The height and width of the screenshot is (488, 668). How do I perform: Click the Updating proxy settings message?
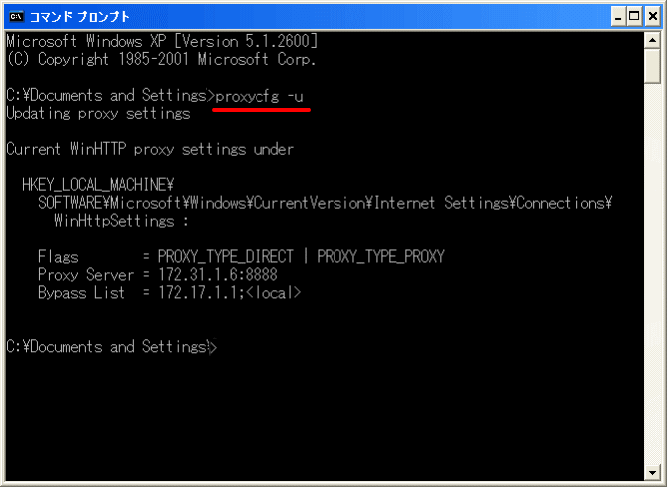point(98,114)
